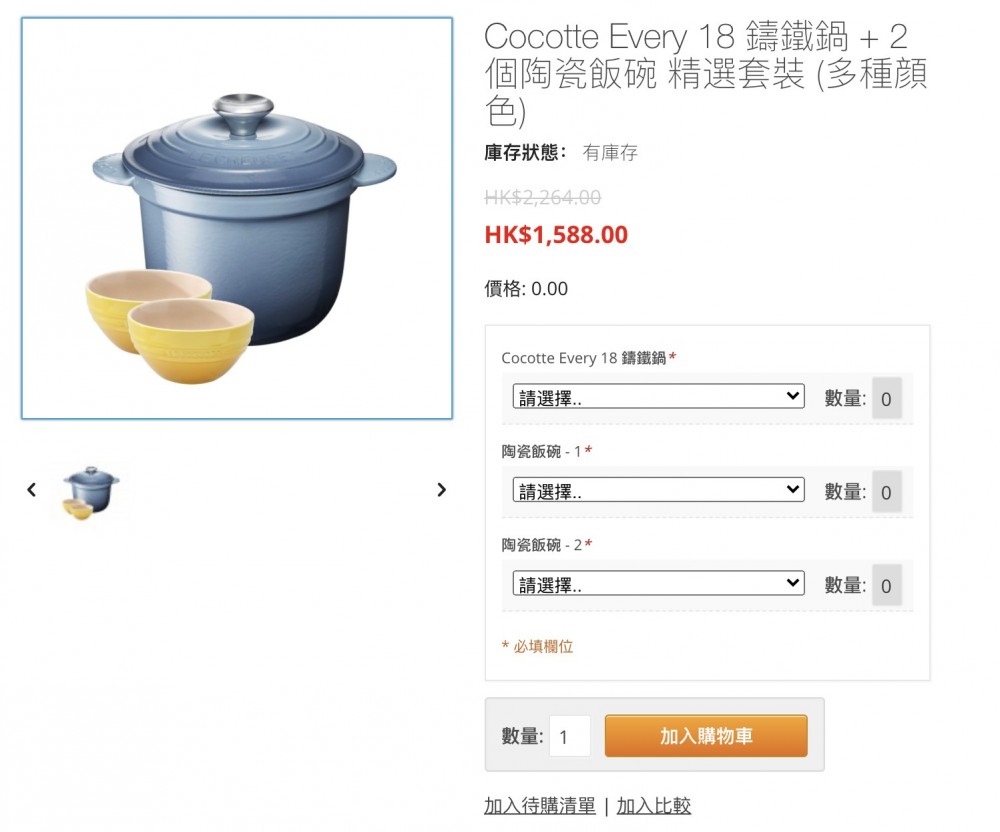This screenshot has height=832, width=1000.
Task: Open the 陶瓷飯碗 - 1 option dropdown
Action: click(658, 490)
